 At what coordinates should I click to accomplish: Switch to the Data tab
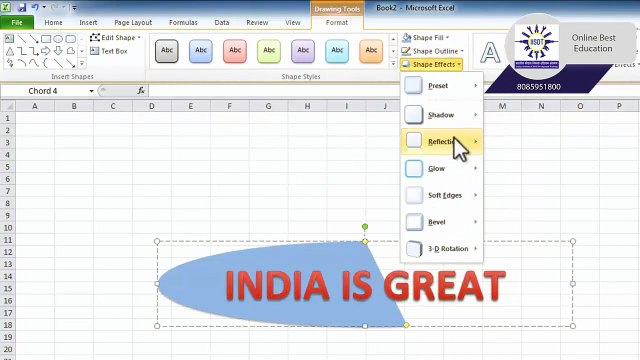point(222,22)
